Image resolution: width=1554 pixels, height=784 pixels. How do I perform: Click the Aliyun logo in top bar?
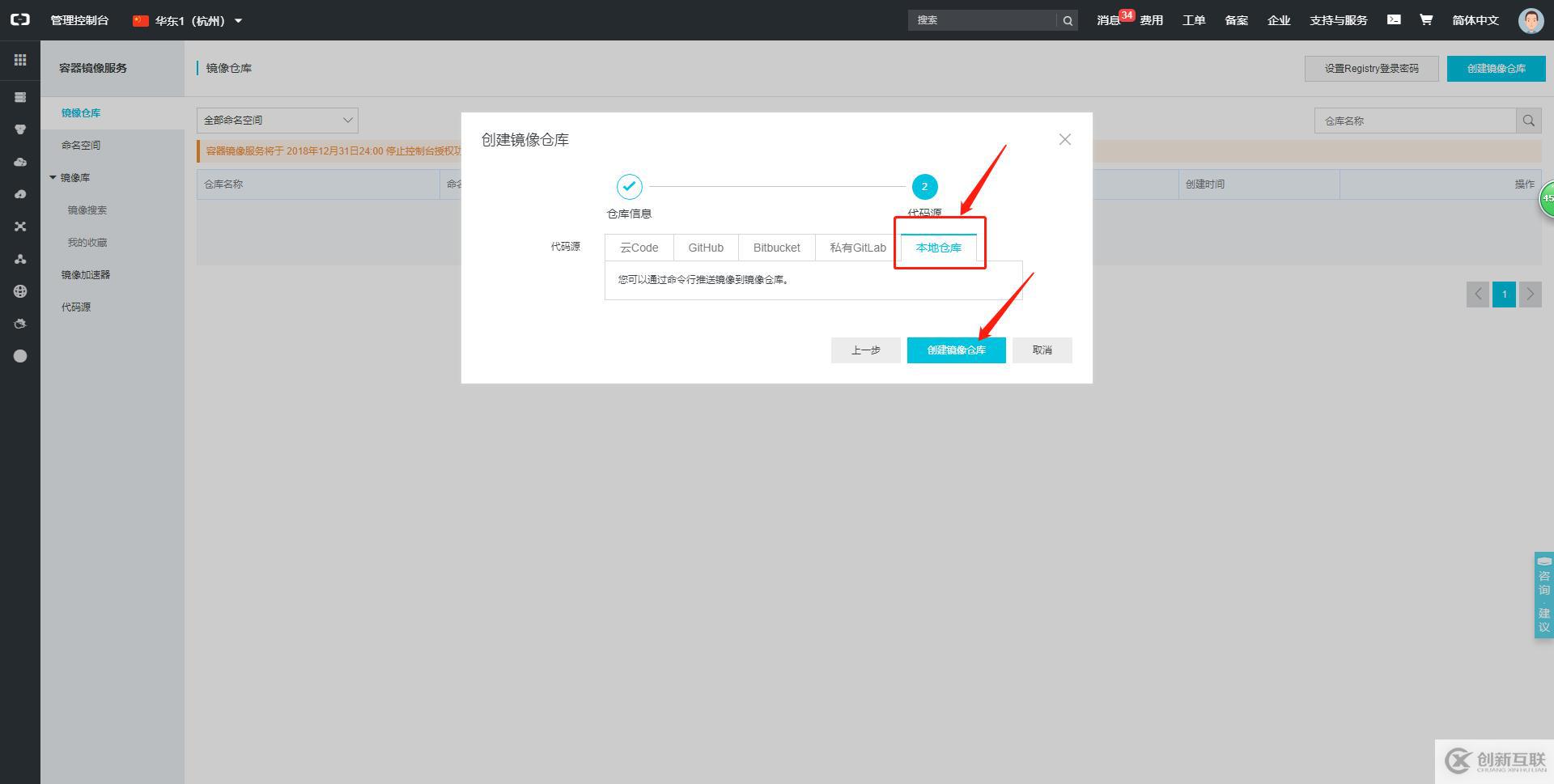[x=20, y=20]
